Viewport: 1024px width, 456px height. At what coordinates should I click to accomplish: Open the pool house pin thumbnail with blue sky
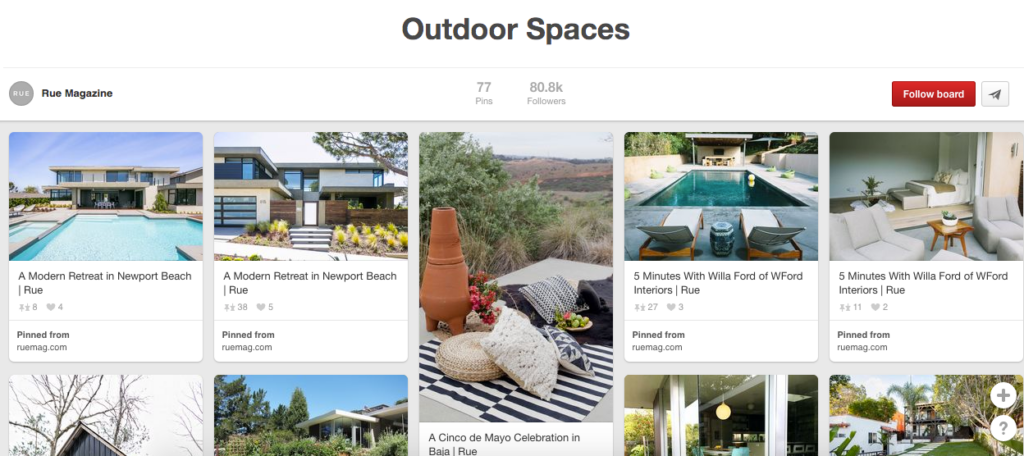pos(106,197)
